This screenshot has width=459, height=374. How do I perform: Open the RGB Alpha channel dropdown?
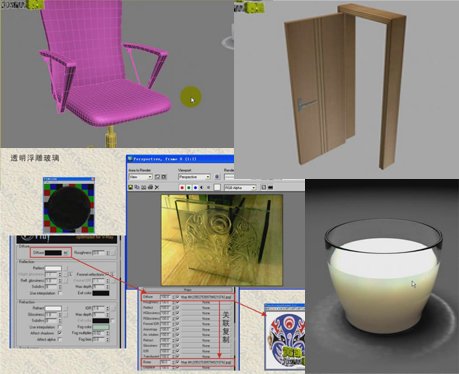coord(240,188)
